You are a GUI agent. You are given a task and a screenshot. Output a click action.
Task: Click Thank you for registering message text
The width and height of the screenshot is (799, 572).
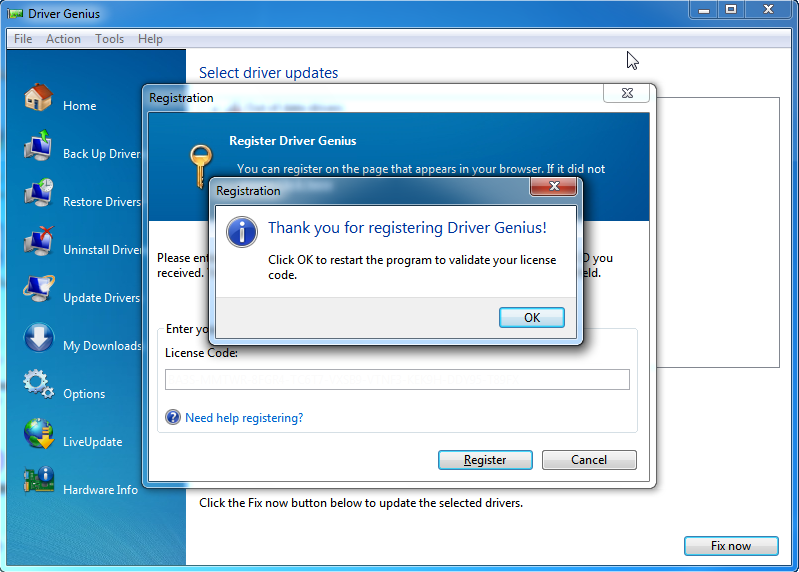tap(407, 228)
